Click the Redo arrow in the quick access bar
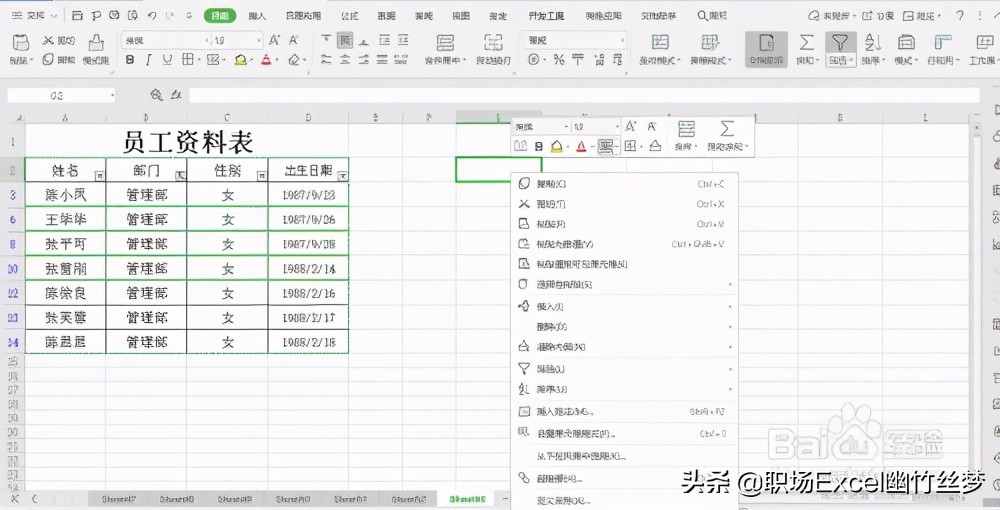 (x=171, y=15)
